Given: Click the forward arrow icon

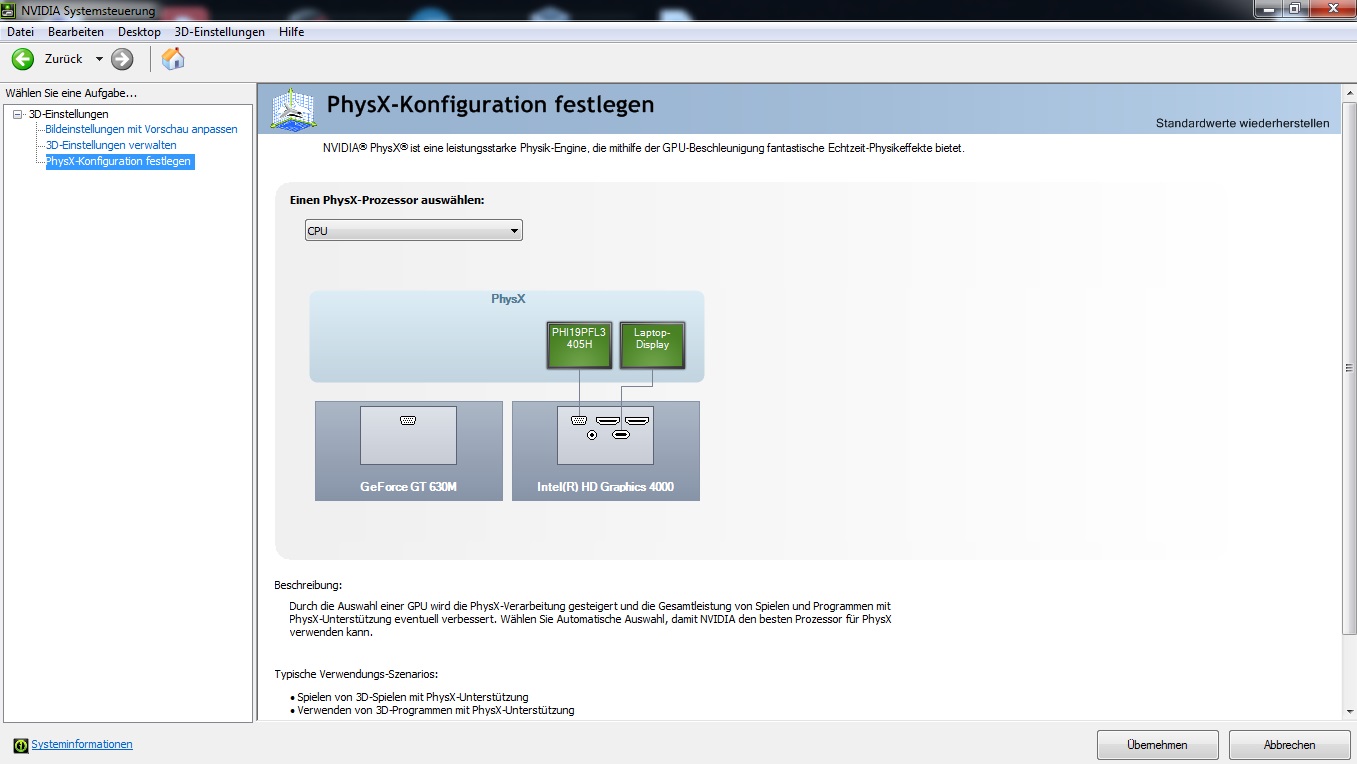Looking at the screenshot, I should [122, 59].
